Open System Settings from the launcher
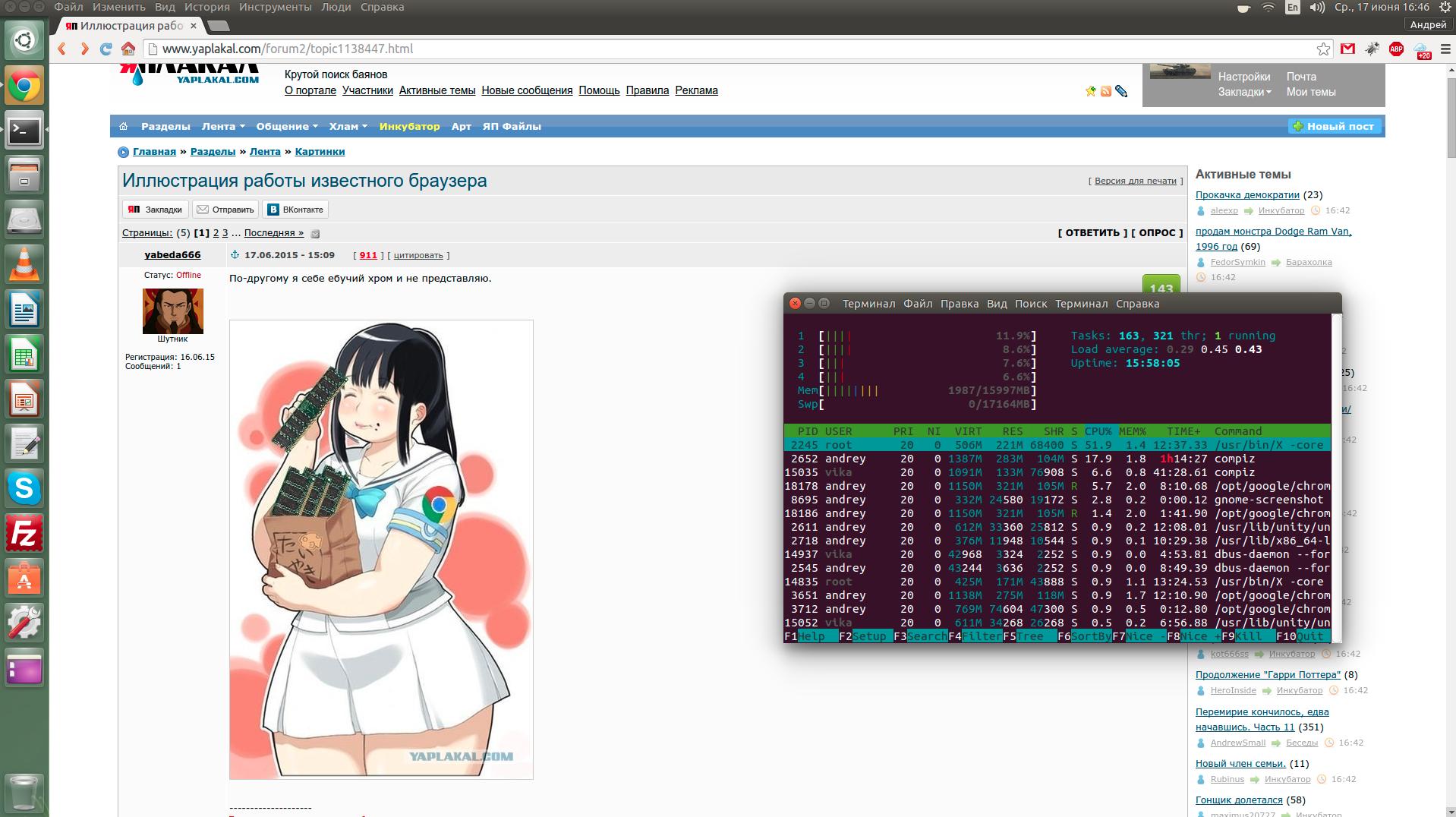The image size is (1456, 817). click(x=24, y=623)
